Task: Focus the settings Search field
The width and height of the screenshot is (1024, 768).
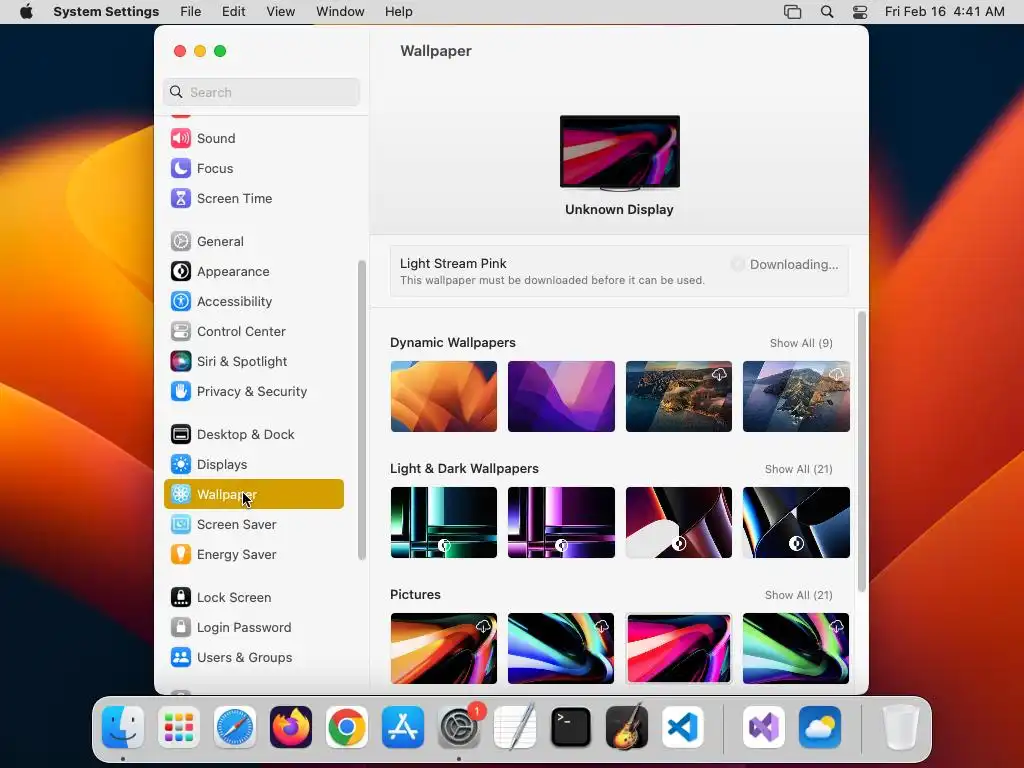Action: (261, 92)
